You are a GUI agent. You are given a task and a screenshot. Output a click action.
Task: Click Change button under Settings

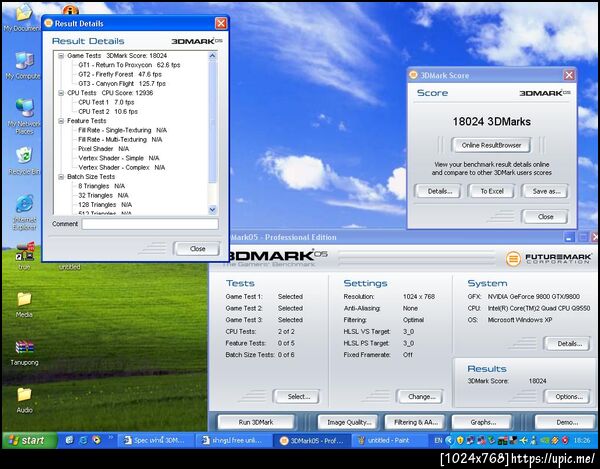(421, 397)
